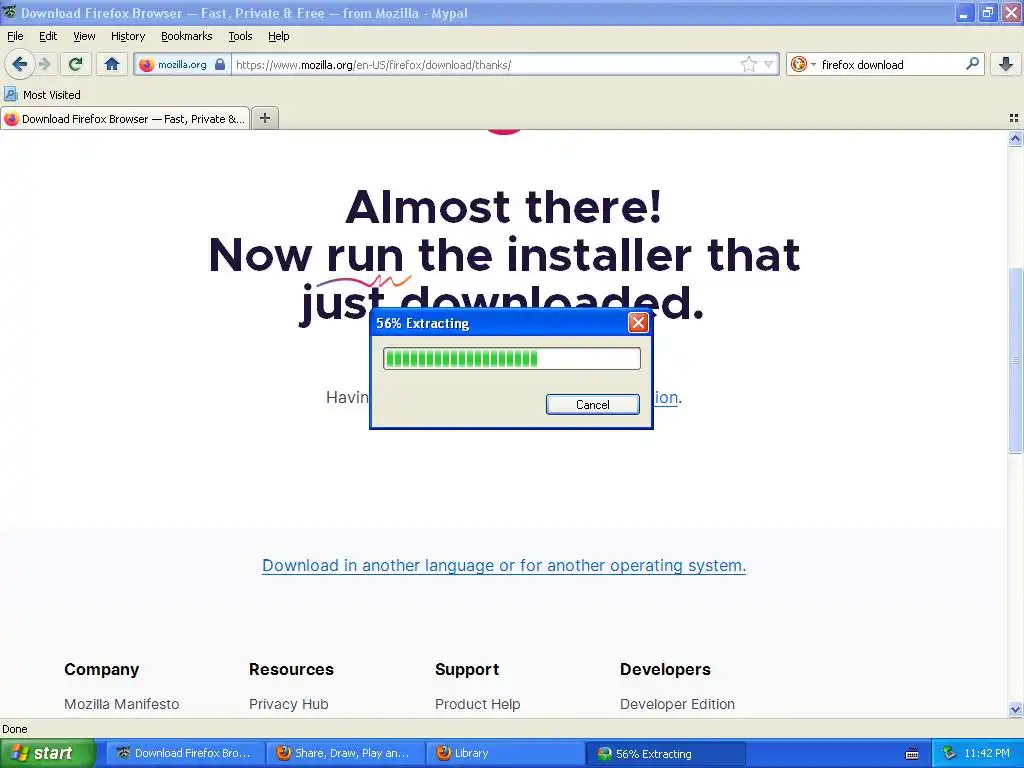Reload the page with the refresh icon
The image size is (1024, 768).
pyautogui.click(x=76, y=64)
